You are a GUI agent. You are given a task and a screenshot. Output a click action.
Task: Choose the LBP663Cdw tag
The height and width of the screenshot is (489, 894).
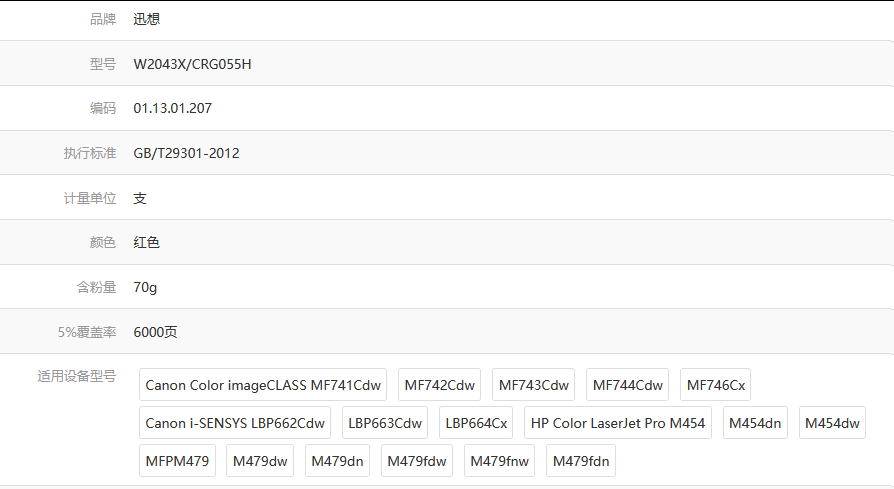pyautogui.click(x=385, y=423)
